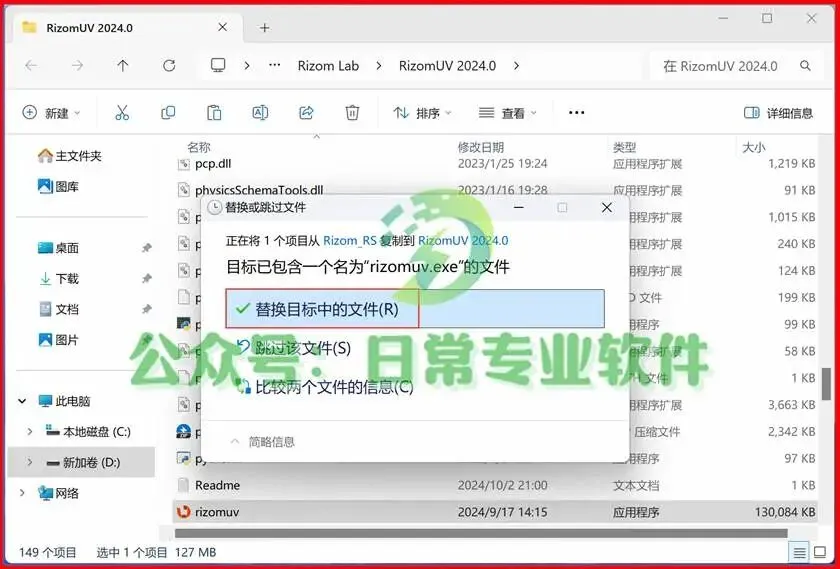Expand the 本地磁盘 (C:) tree node

pos(30,431)
